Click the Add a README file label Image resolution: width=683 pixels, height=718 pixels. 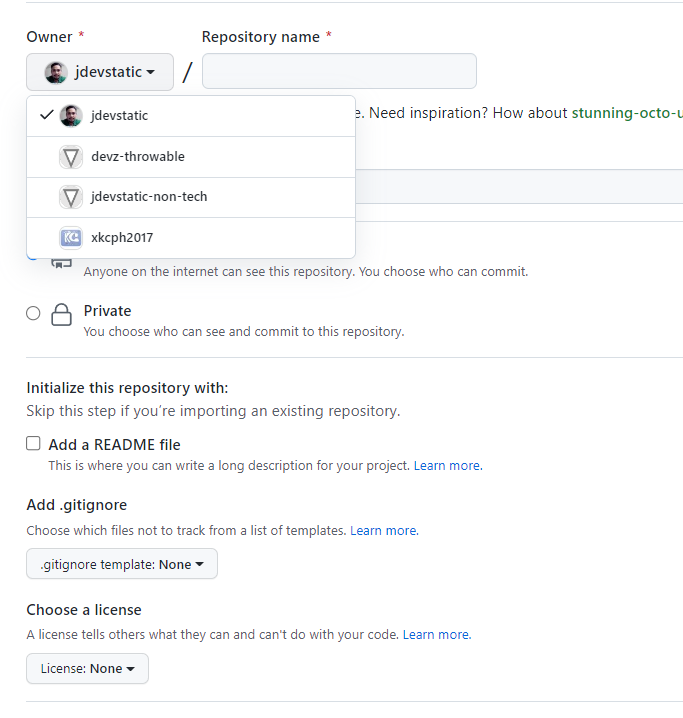tap(114, 445)
